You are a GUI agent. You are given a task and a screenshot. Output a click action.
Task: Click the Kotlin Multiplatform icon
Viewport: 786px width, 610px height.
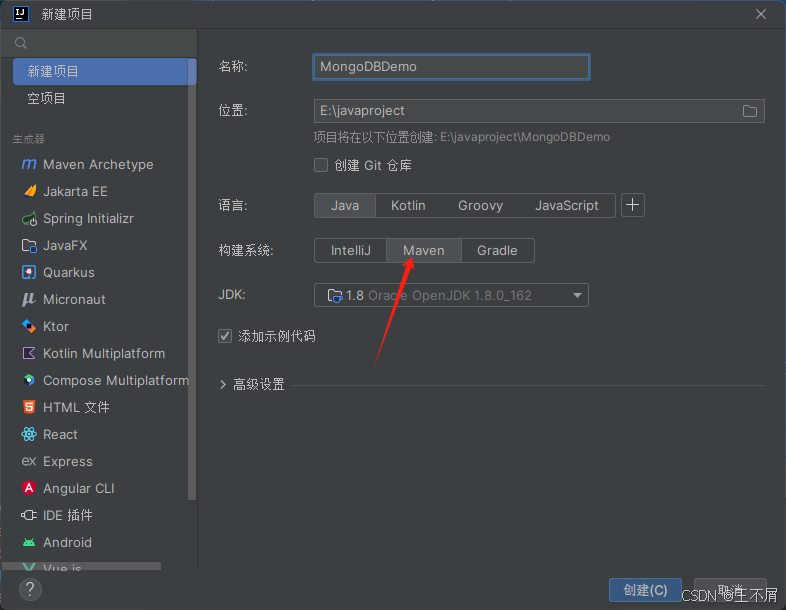pyautogui.click(x=29, y=353)
